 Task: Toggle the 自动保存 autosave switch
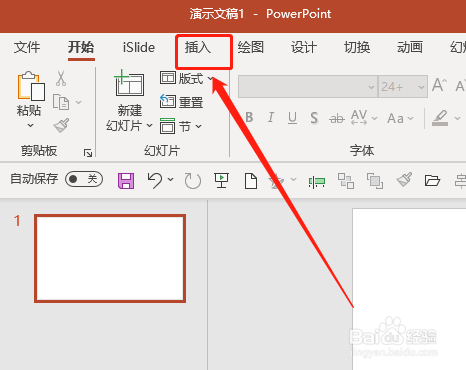84,179
